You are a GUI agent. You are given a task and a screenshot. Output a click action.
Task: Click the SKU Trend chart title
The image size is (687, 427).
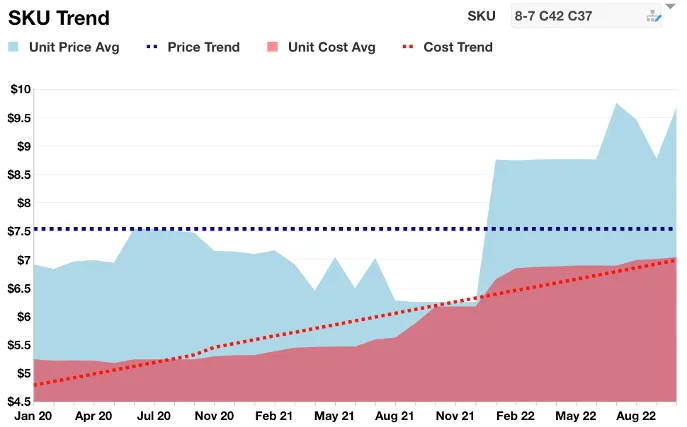[59, 18]
